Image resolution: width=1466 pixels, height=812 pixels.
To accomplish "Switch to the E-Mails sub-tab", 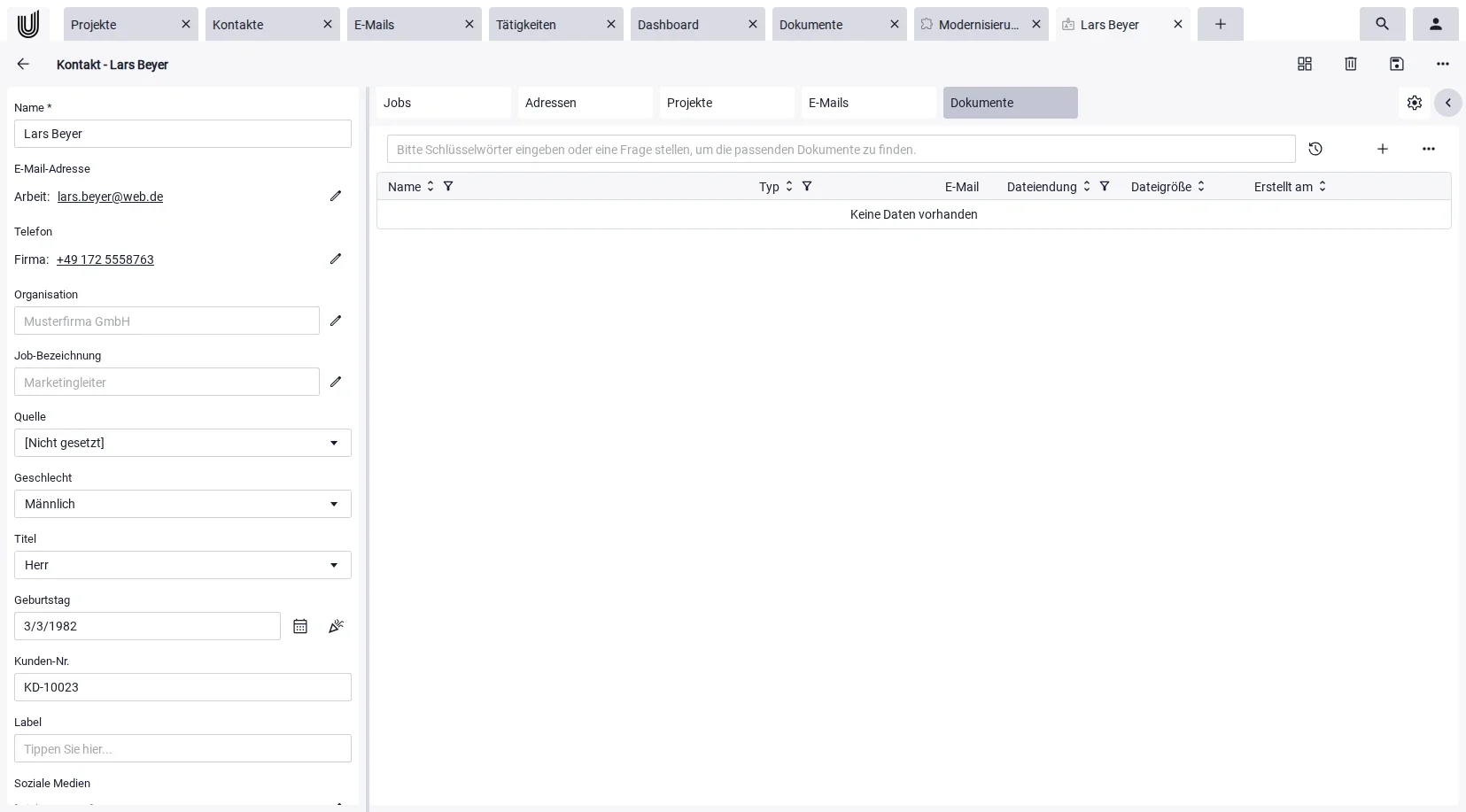I will (869, 103).
